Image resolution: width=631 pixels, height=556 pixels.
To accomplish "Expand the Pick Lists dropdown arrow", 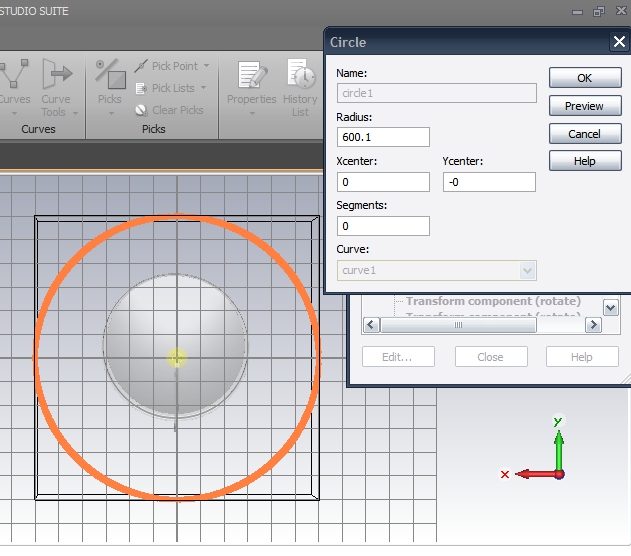I will 205,88.
